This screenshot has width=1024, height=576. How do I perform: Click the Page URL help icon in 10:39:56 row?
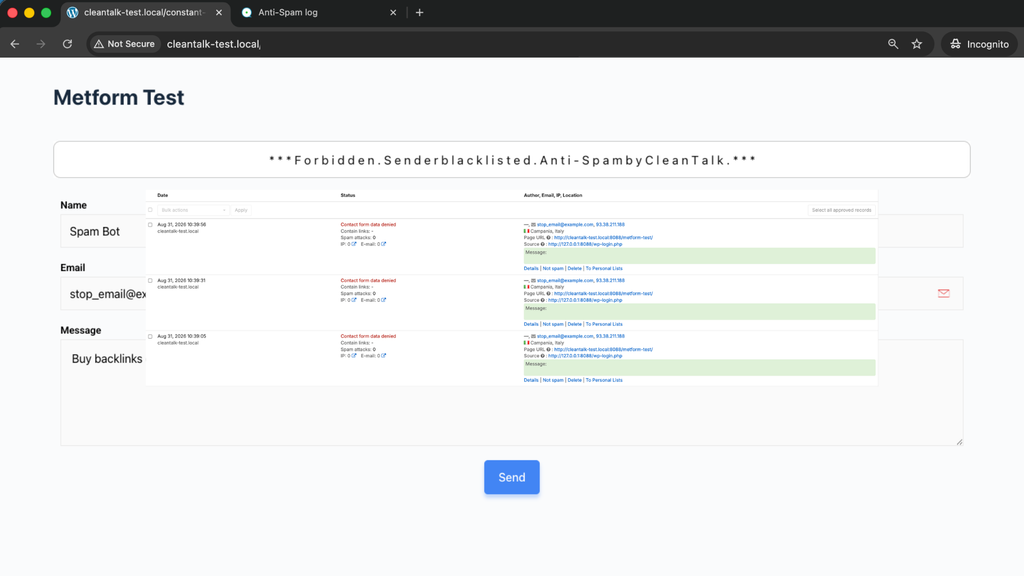(x=549, y=238)
